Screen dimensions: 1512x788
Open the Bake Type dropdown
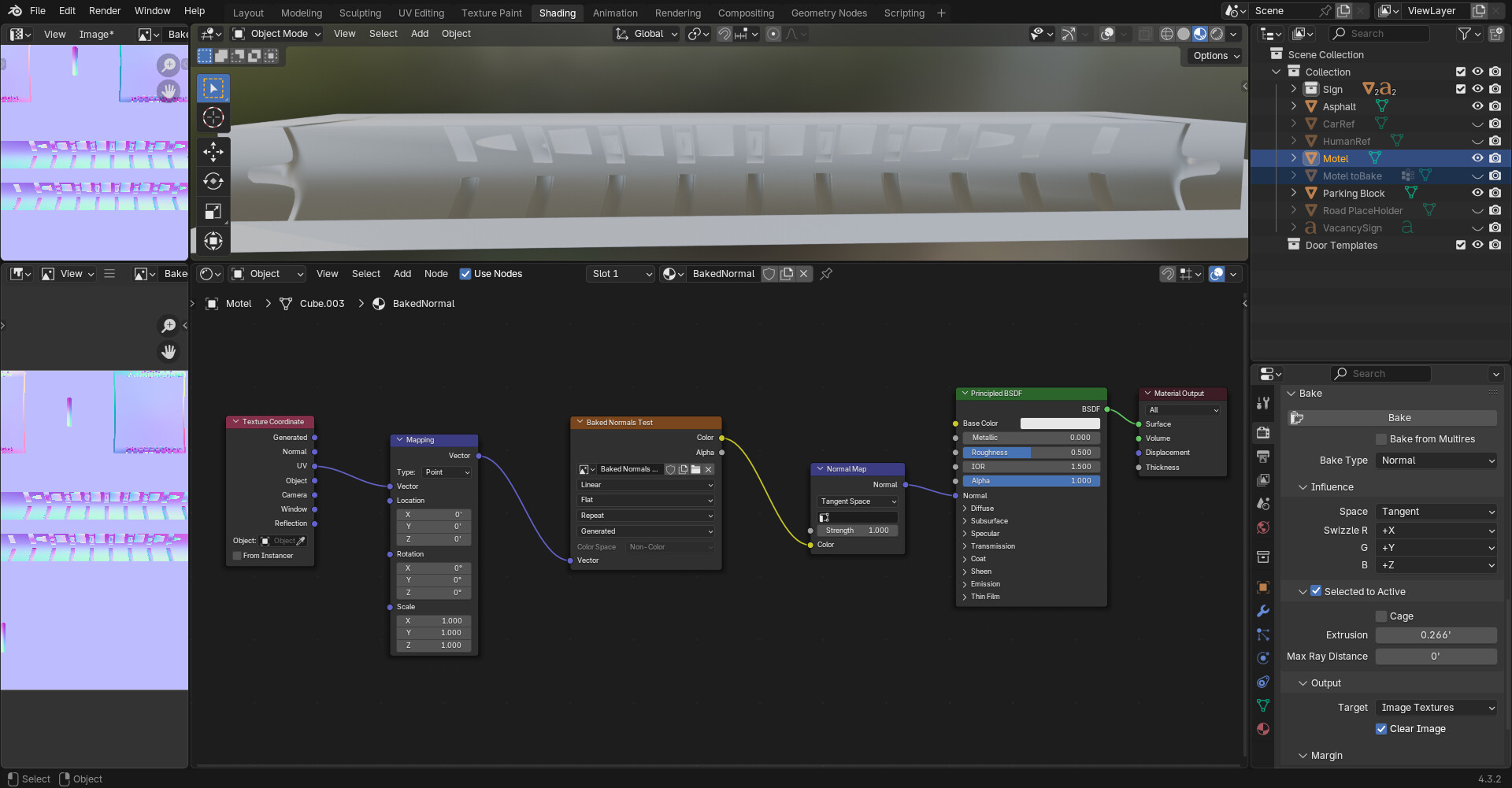pyautogui.click(x=1436, y=461)
